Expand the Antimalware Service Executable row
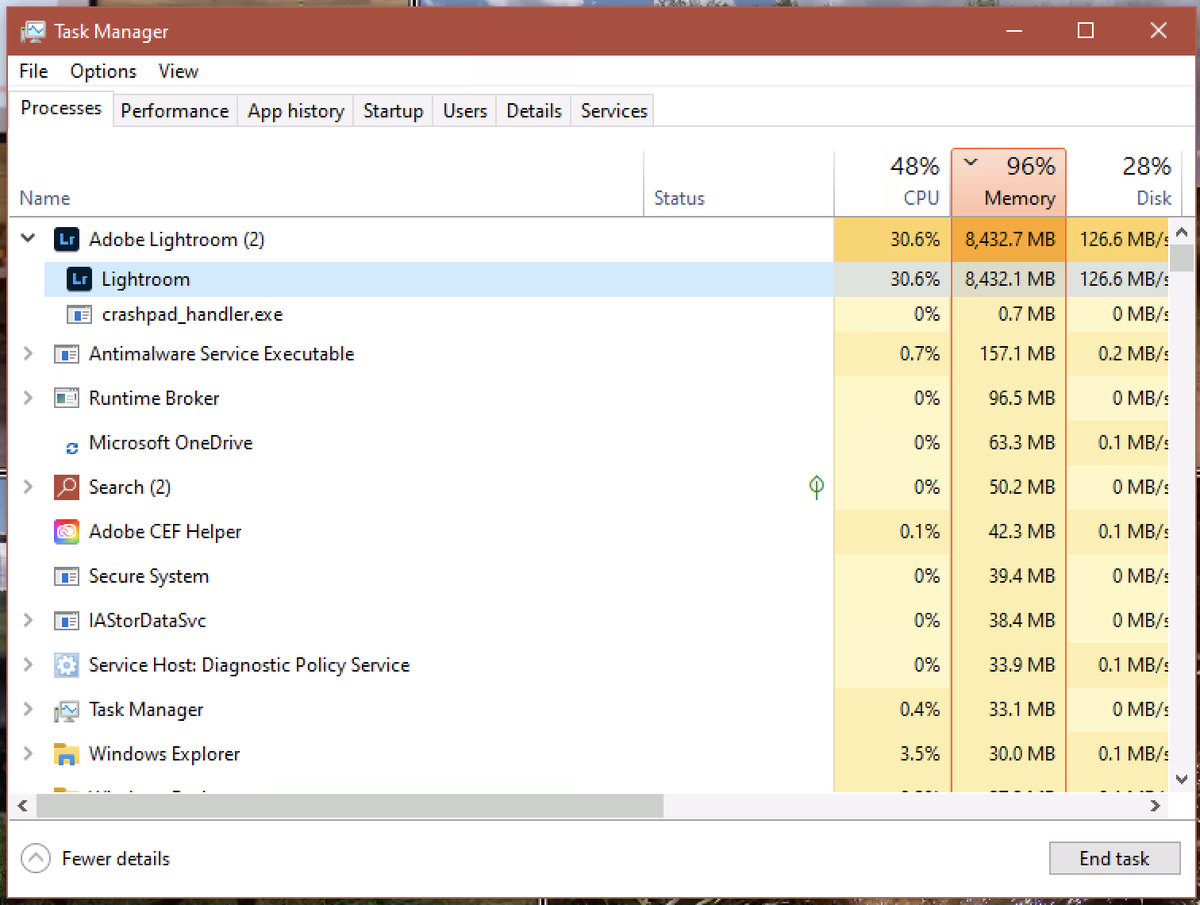Viewport: 1200px width, 905px height. click(x=28, y=354)
